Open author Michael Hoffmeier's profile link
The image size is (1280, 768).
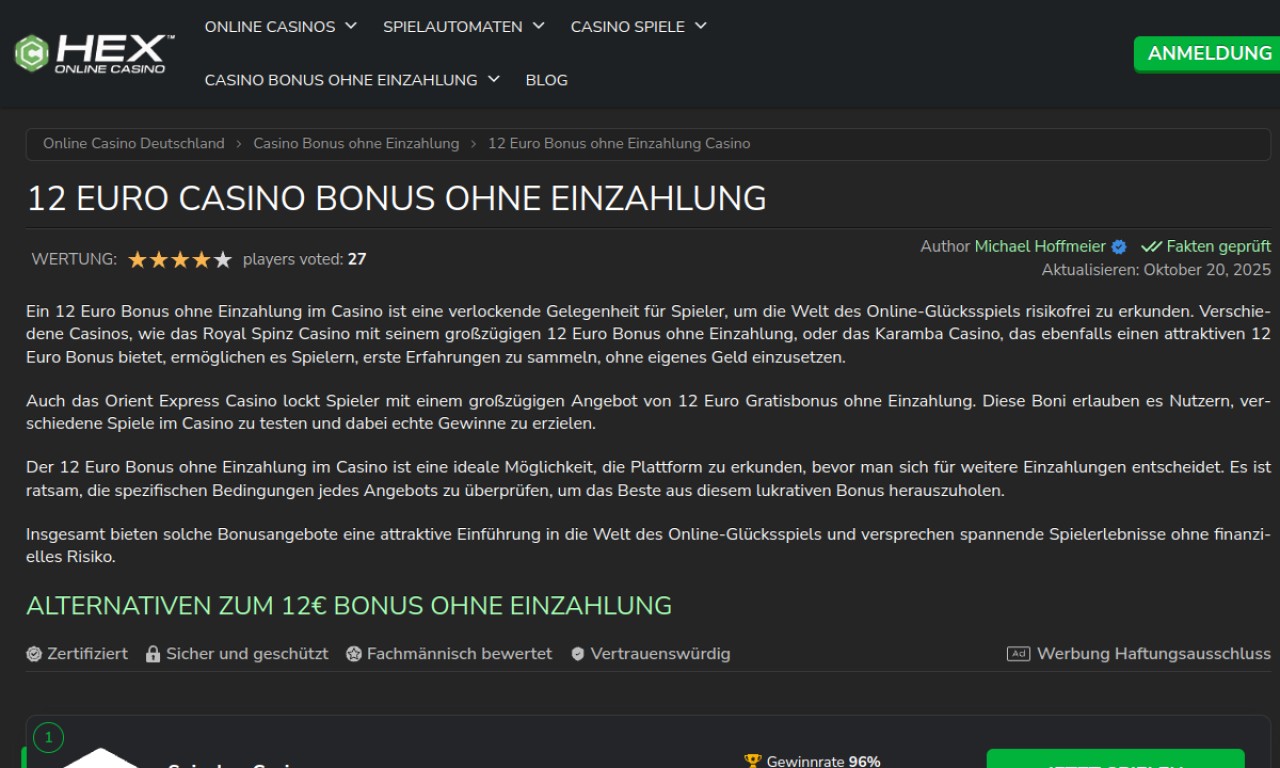coord(1040,247)
